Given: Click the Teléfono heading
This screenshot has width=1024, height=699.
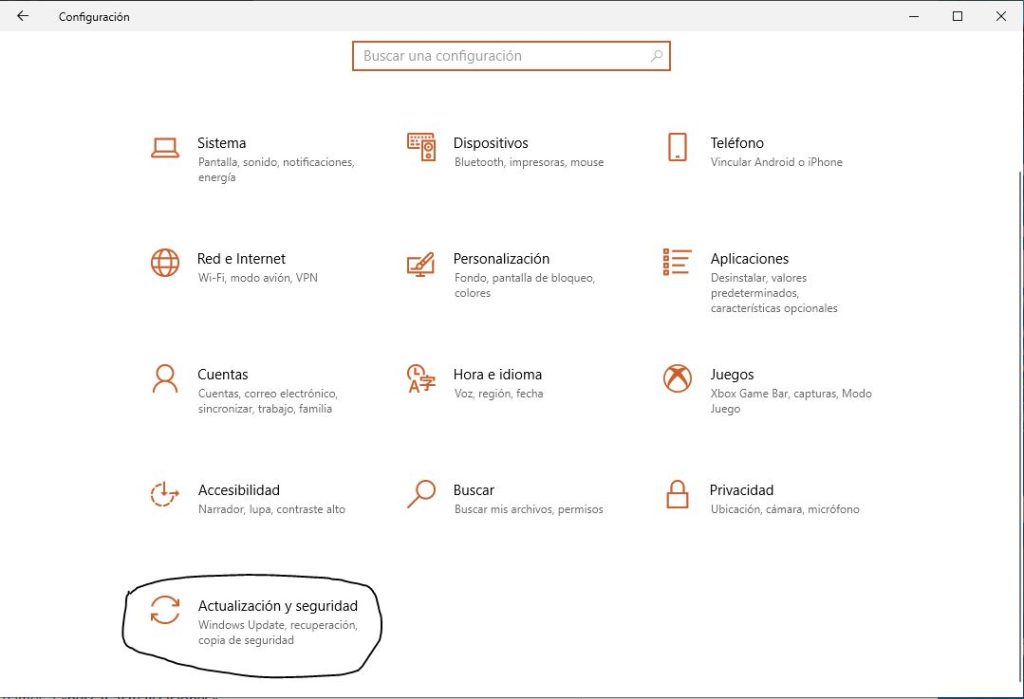Looking at the screenshot, I should click(737, 143).
